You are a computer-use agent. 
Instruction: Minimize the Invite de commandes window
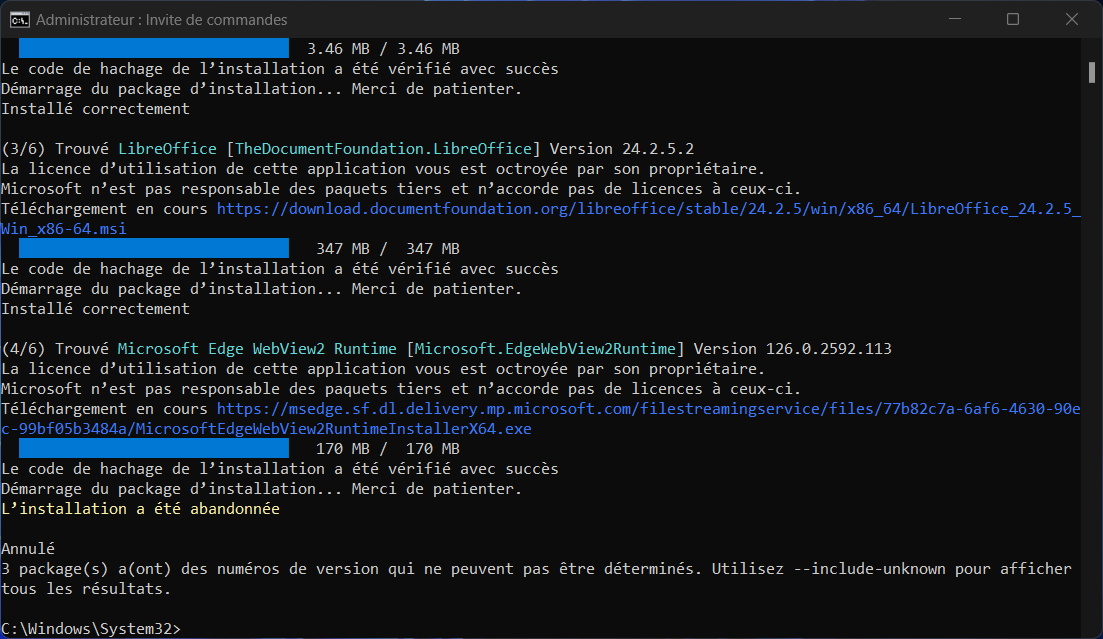tap(955, 19)
